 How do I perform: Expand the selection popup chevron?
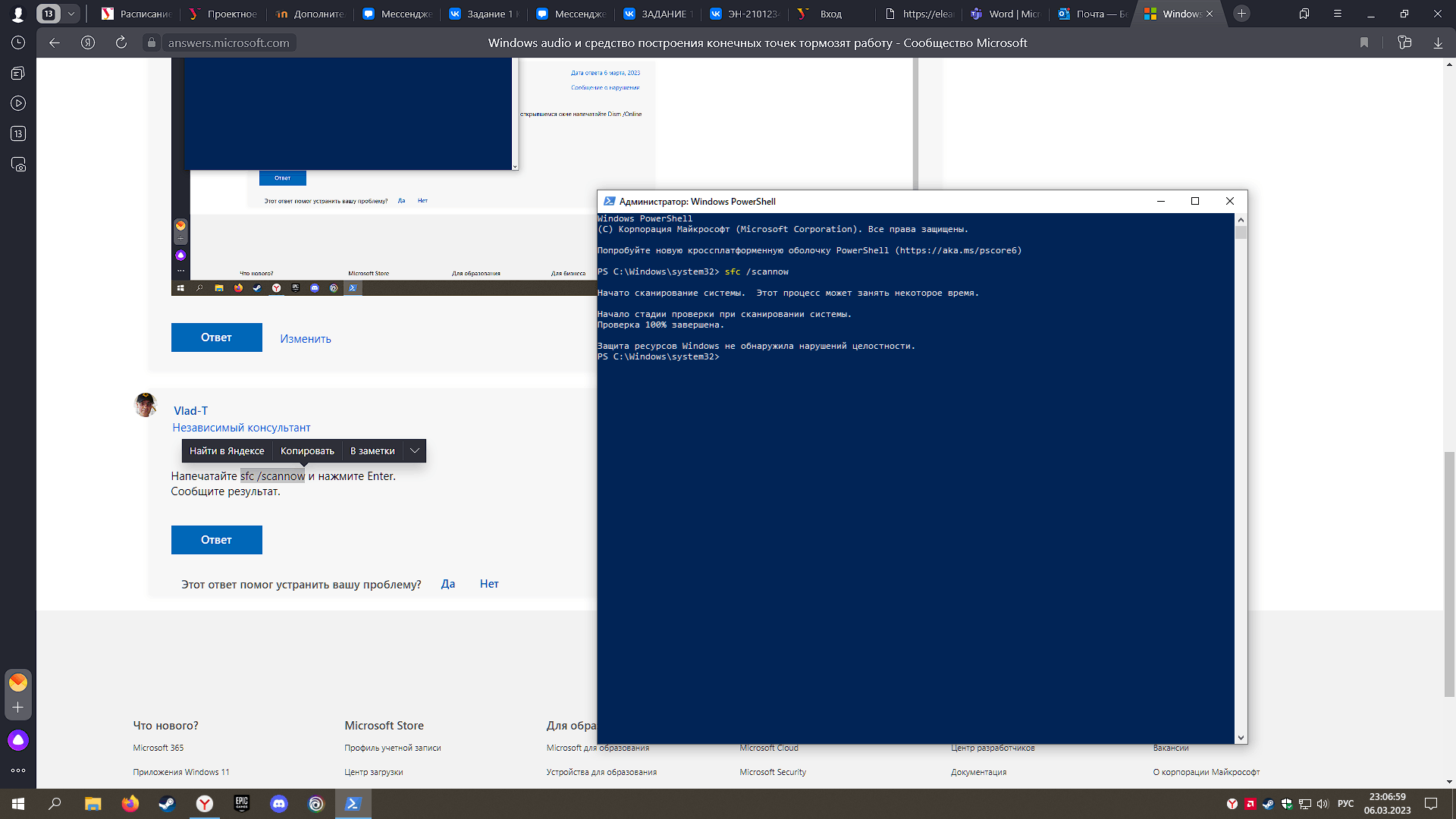coord(415,451)
